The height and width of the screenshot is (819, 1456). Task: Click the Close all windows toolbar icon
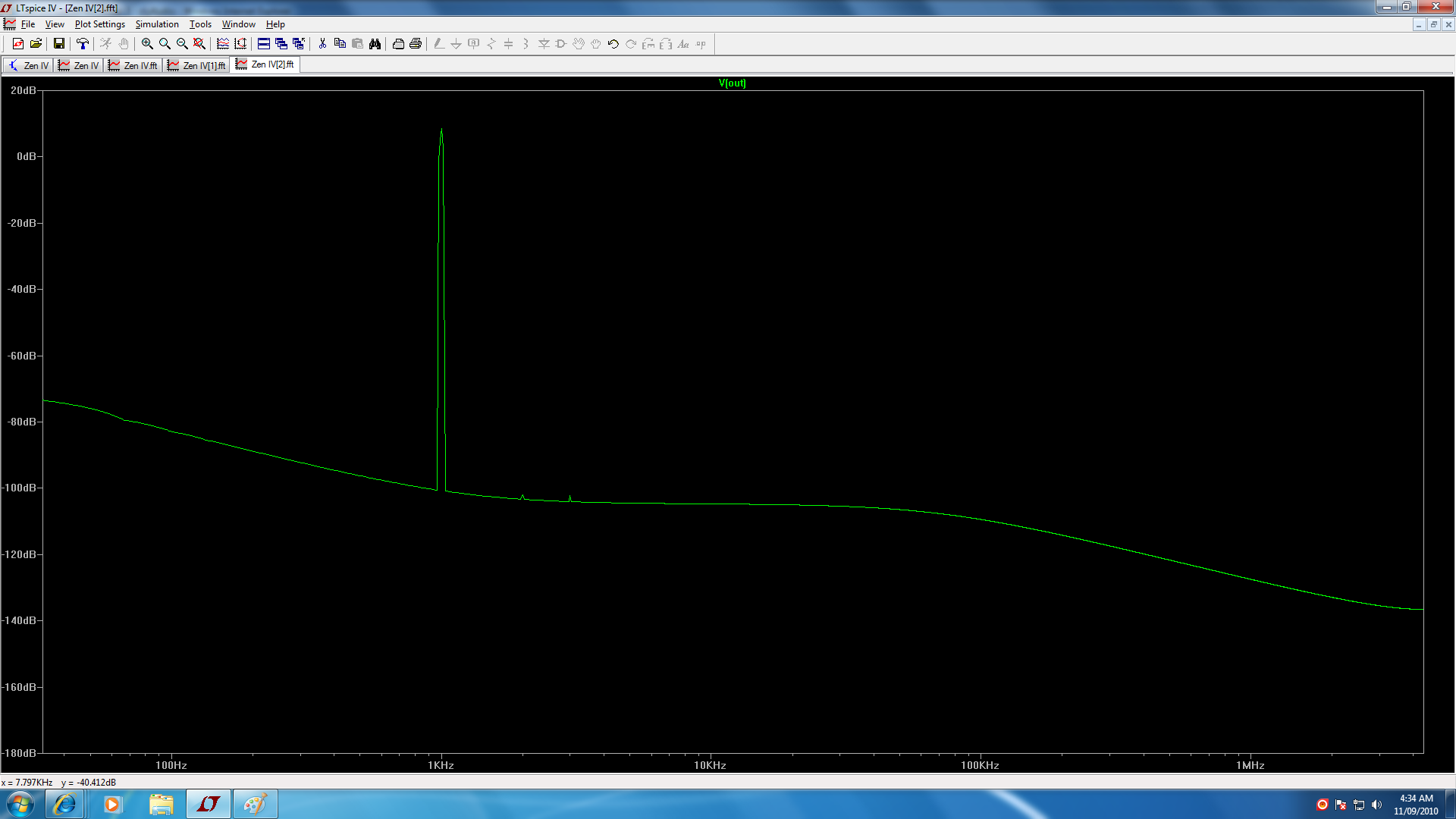pyautogui.click(x=299, y=44)
